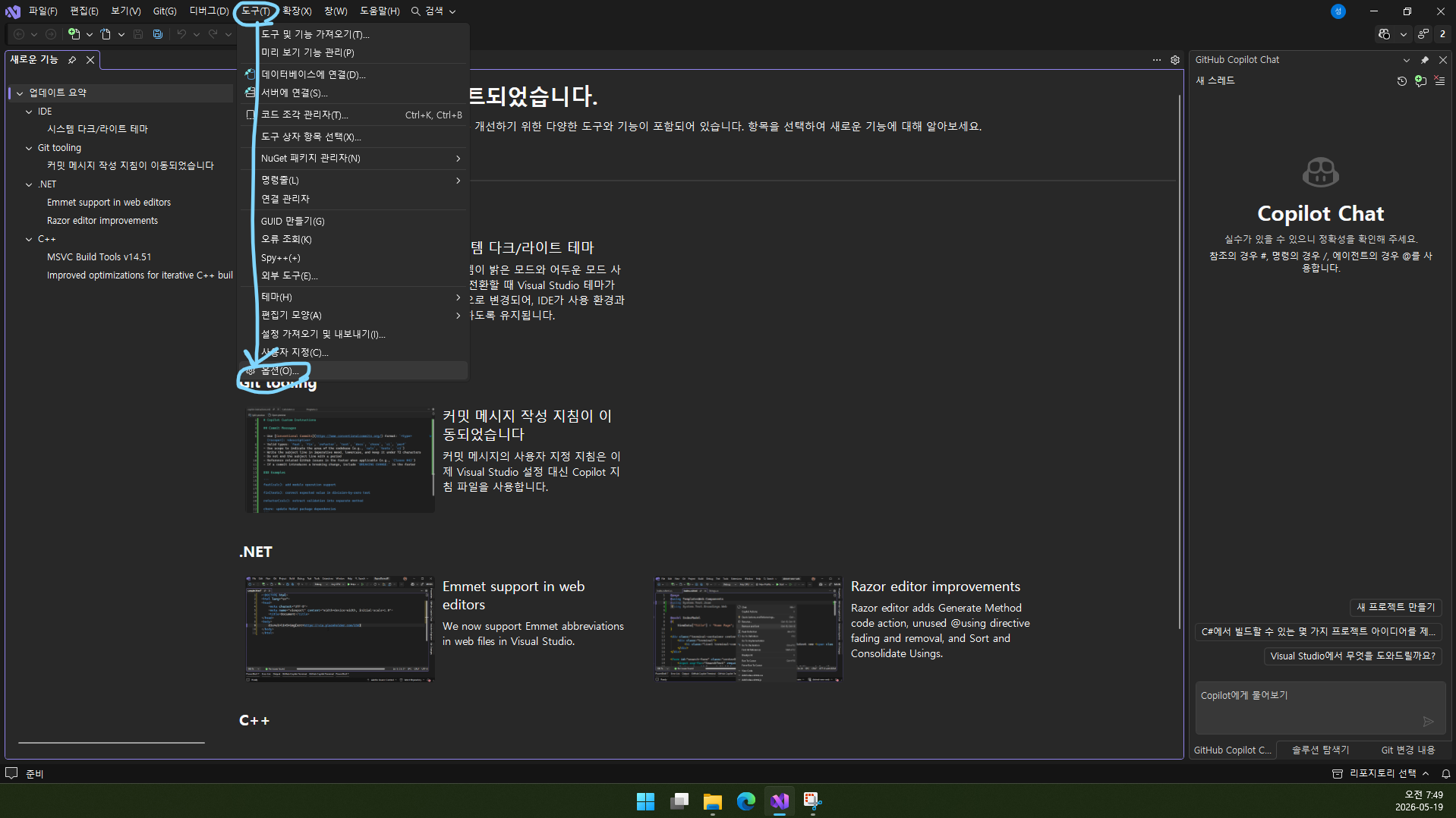Select GUID 만들기(G) menu item
Viewport: 1456px width, 818px height.
pos(354,222)
